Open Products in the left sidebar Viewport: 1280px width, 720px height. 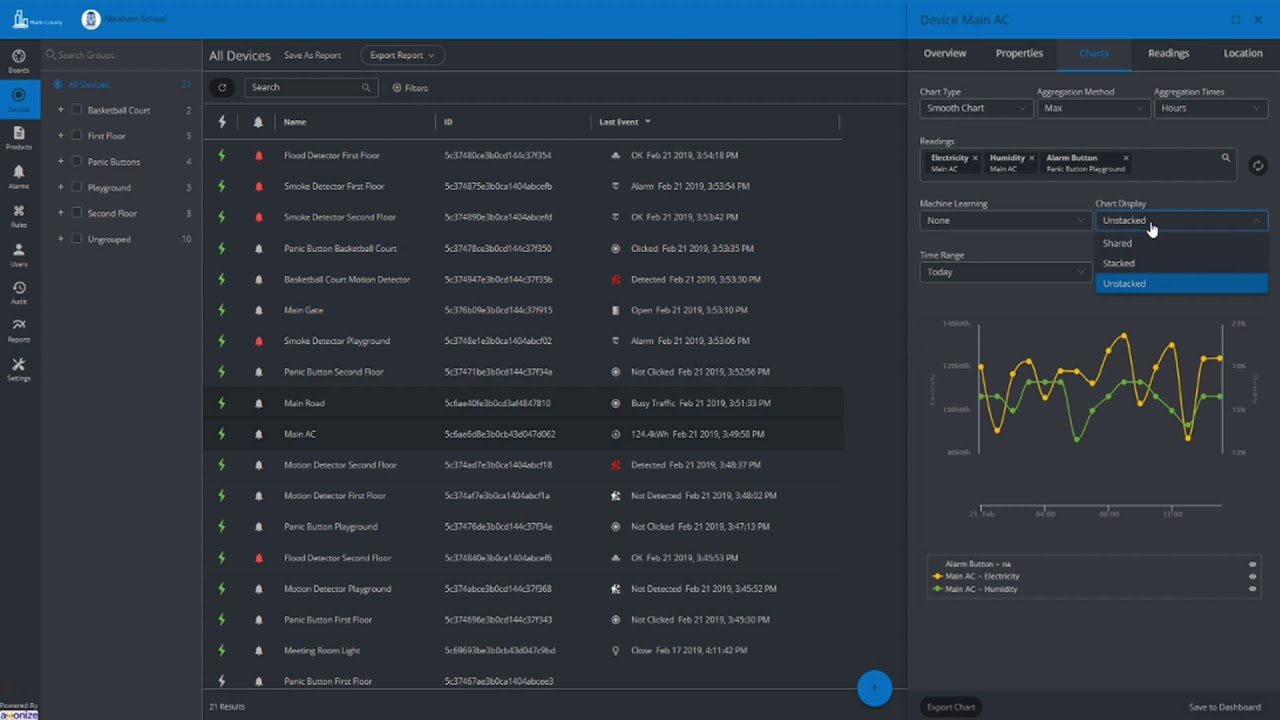tap(18, 138)
